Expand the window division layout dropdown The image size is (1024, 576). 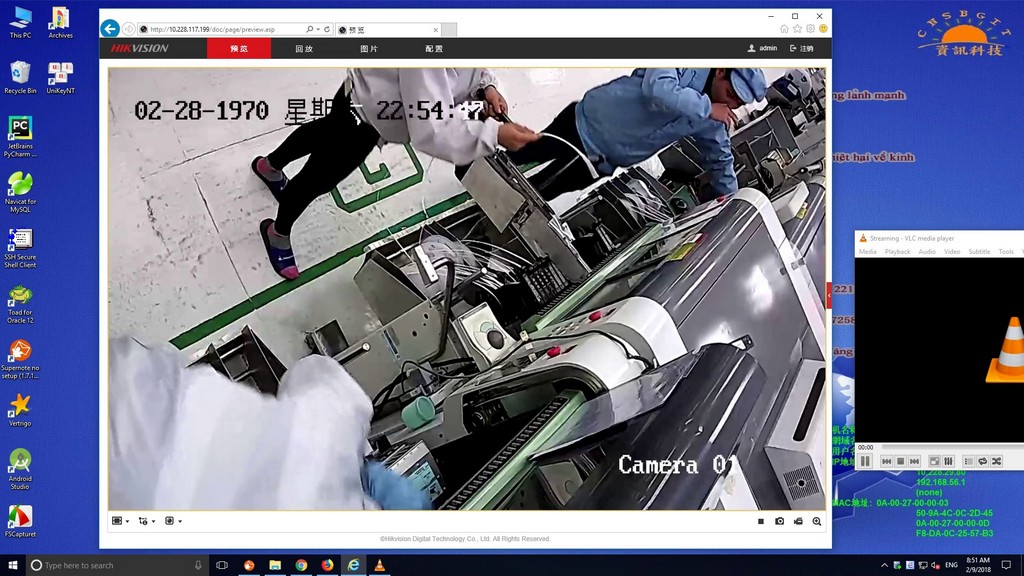click(121, 521)
